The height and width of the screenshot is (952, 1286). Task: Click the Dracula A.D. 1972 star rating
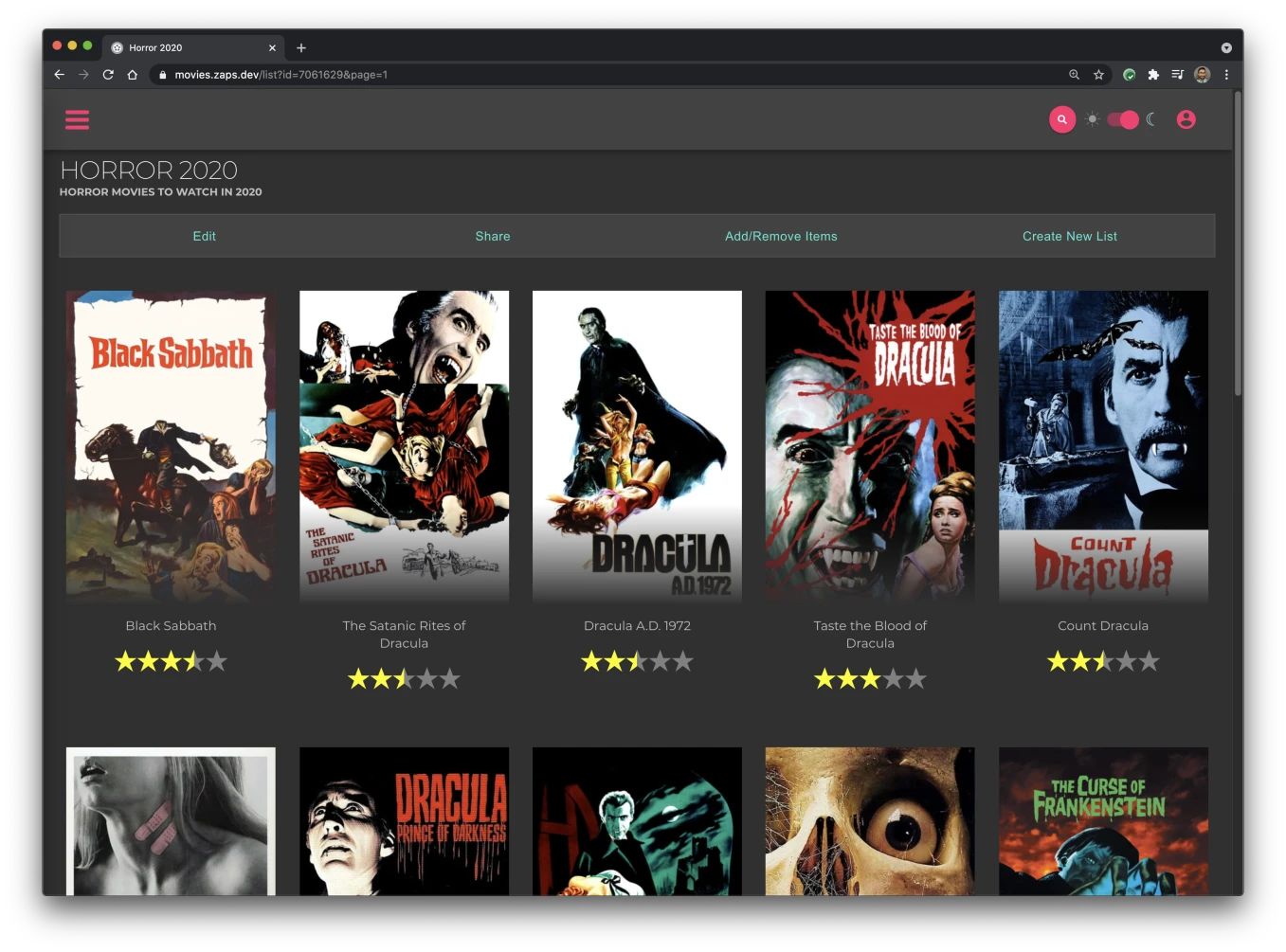click(637, 661)
